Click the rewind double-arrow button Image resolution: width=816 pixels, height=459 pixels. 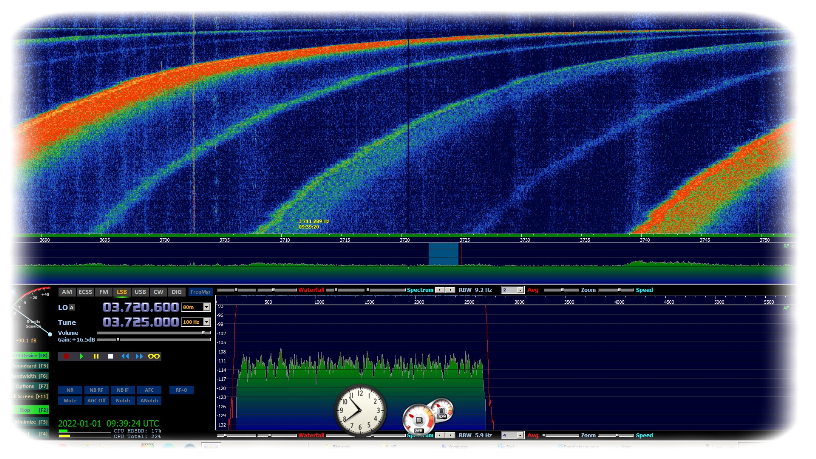125,356
